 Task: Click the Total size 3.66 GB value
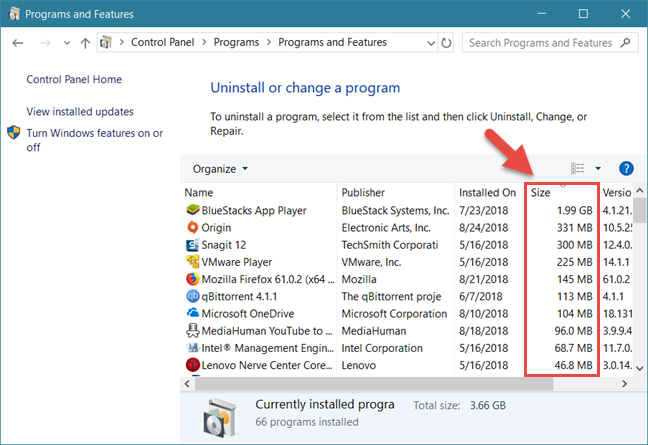click(488, 405)
